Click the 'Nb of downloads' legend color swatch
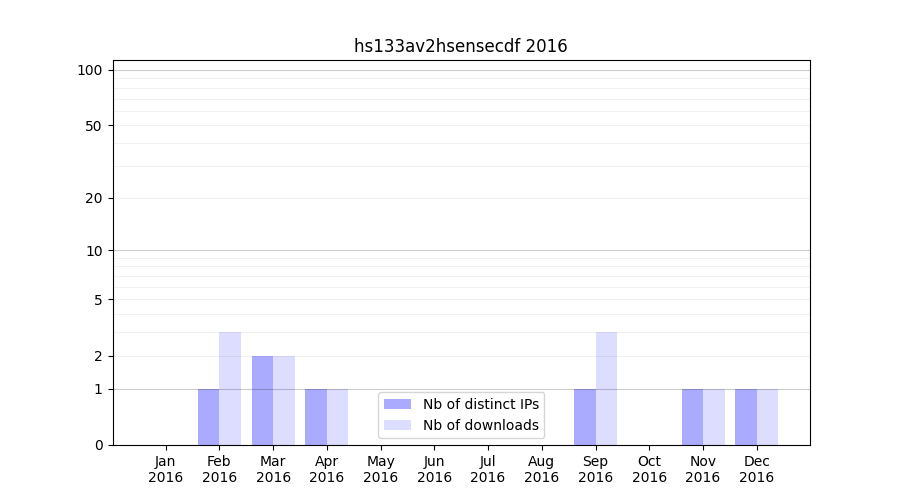This screenshot has height=500, width=900. pyautogui.click(x=397, y=425)
